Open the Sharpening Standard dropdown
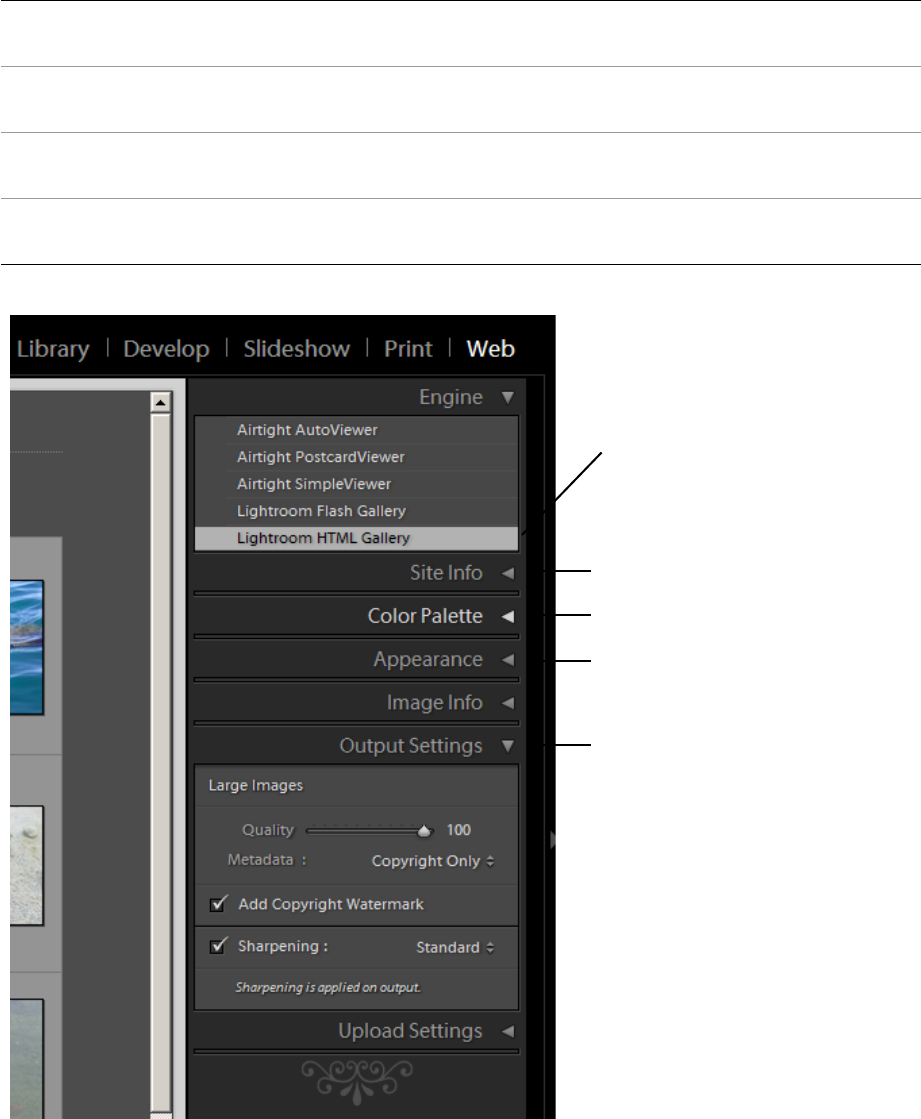The height and width of the screenshot is (1119, 921). (455, 948)
